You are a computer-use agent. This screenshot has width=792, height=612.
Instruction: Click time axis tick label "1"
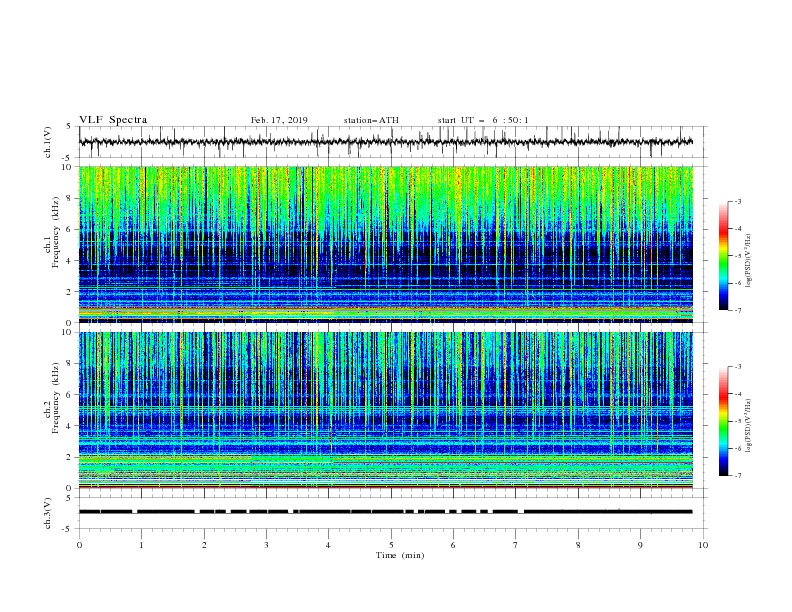[x=141, y=545]
